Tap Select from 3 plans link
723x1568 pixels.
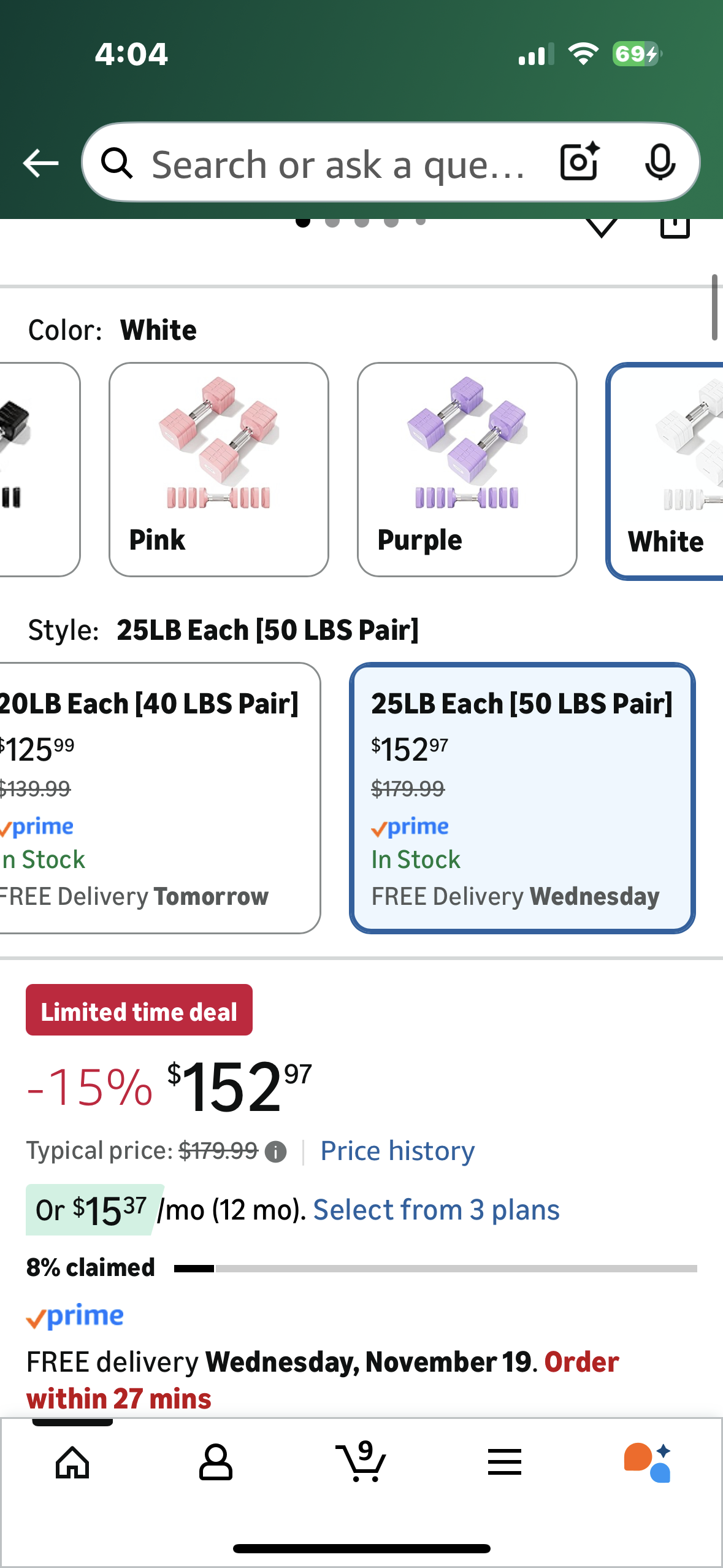(436, 1210)
